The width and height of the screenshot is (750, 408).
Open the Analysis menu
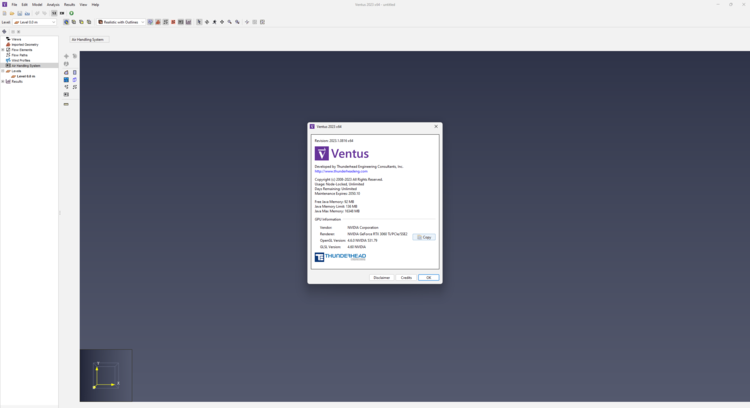click(x=52, y=4)
